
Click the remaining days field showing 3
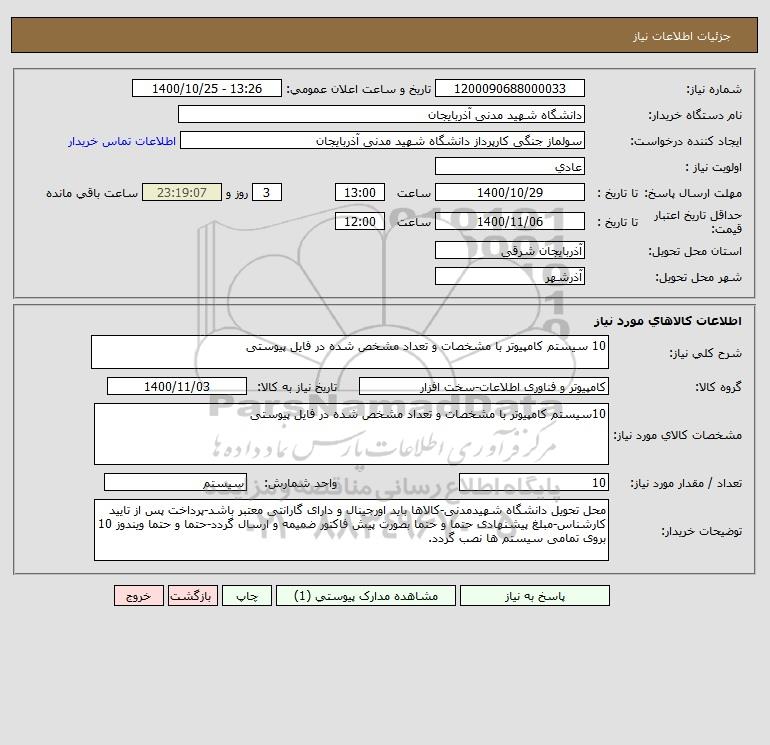pyautogui.click(x=267, y=193)
